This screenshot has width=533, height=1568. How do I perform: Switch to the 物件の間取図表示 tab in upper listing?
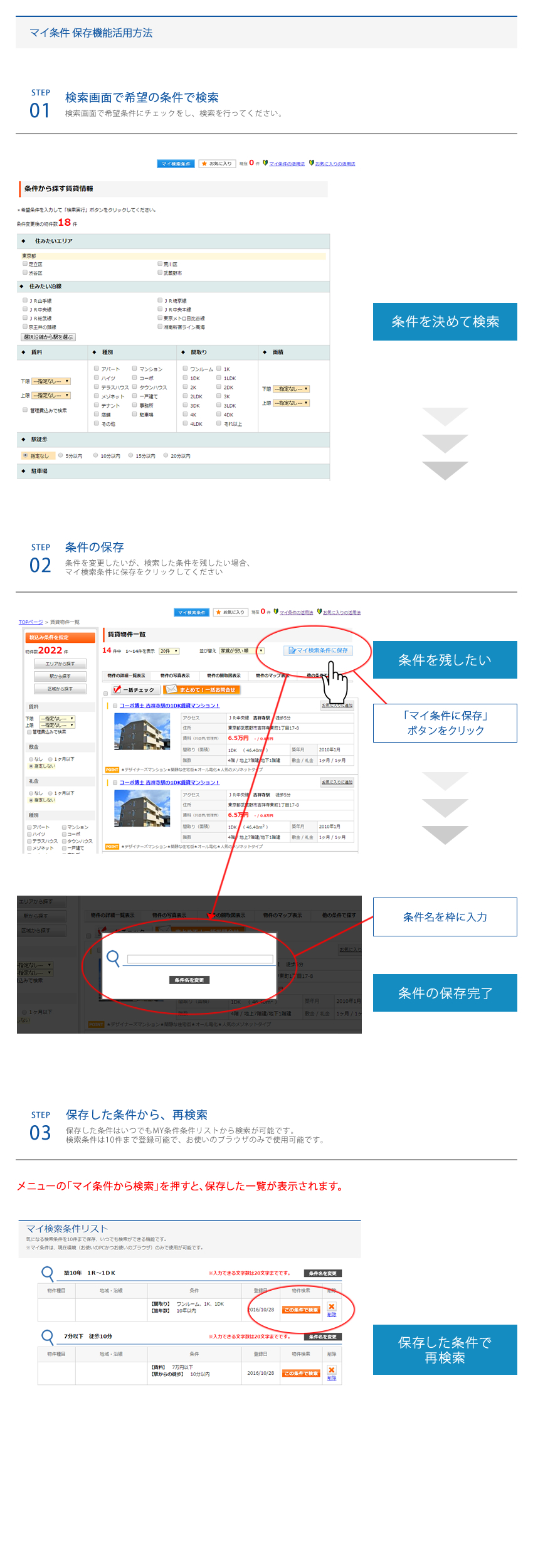point(224,675)
